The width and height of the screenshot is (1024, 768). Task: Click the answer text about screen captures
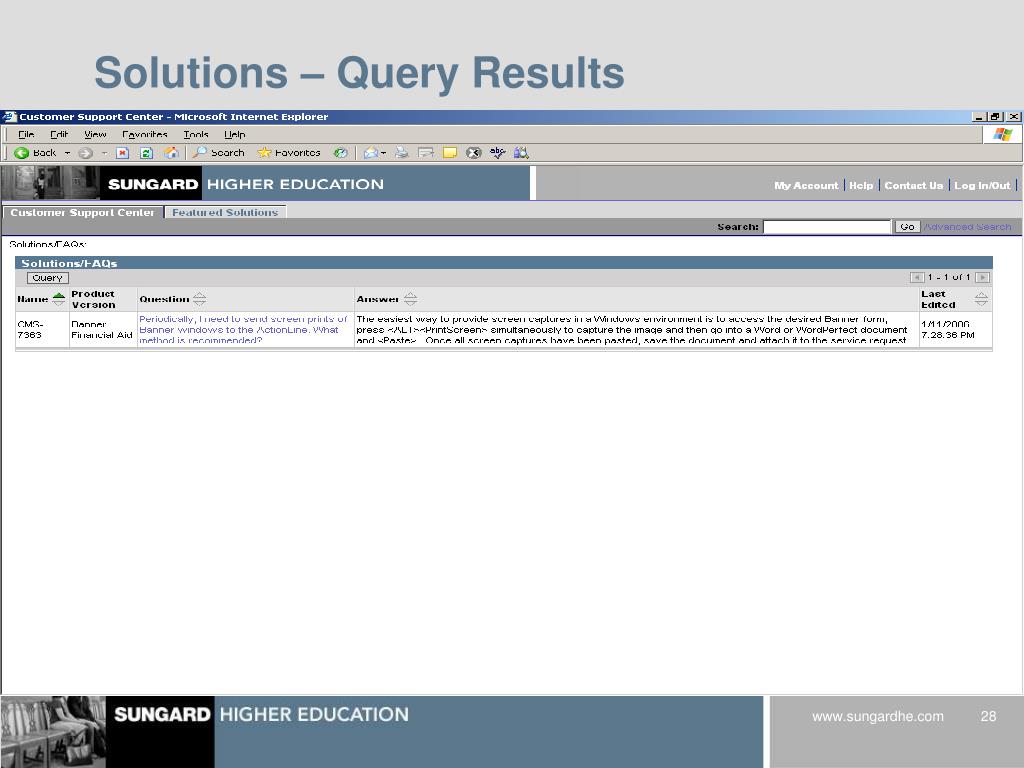tap(632, 330)
